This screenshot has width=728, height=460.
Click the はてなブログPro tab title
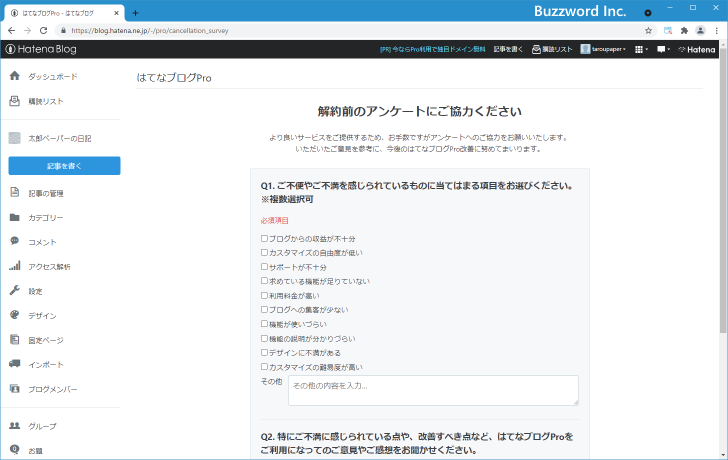tap(58, 13)
